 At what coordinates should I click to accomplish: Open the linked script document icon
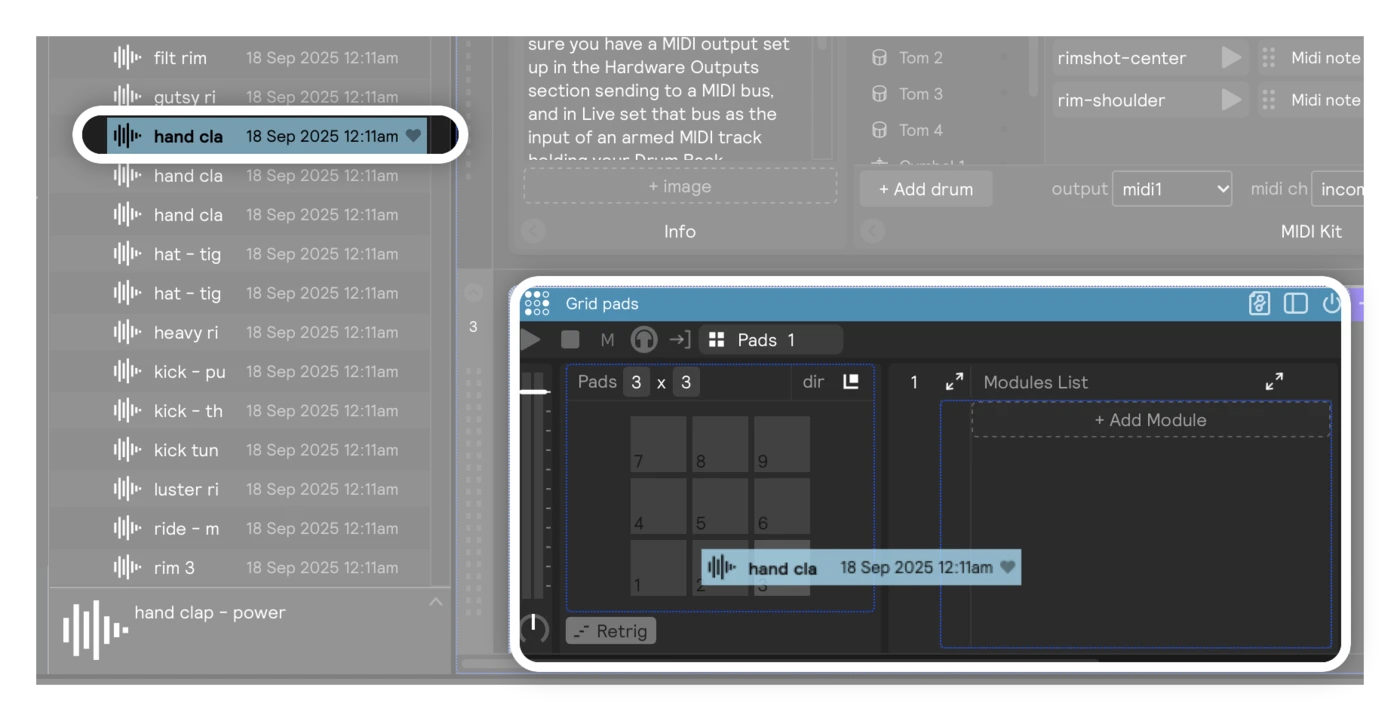point(1260,304)
